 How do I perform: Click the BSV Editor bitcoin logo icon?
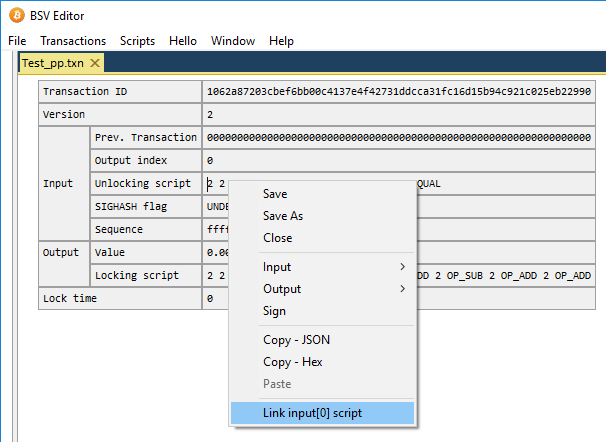[17, 15]
